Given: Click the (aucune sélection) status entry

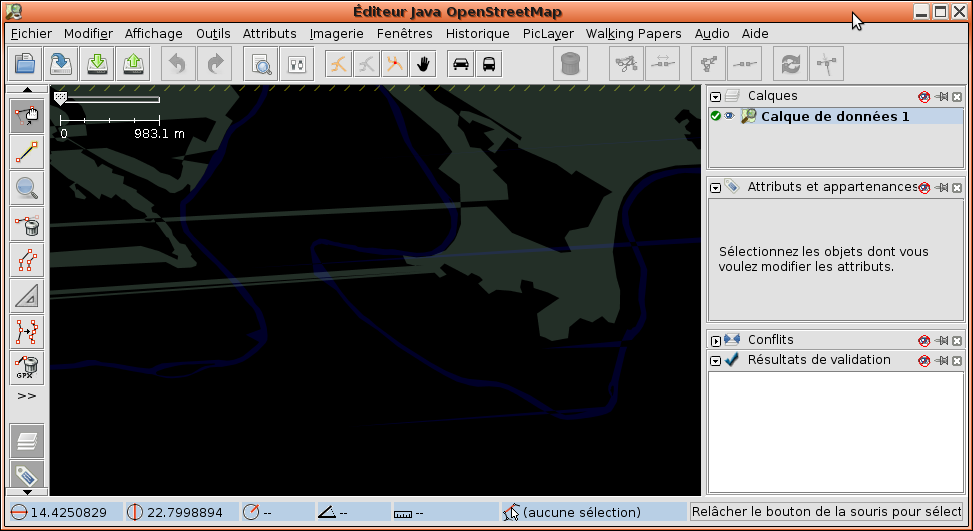Looking at the screenshot, I should click(x=593, y=512).
